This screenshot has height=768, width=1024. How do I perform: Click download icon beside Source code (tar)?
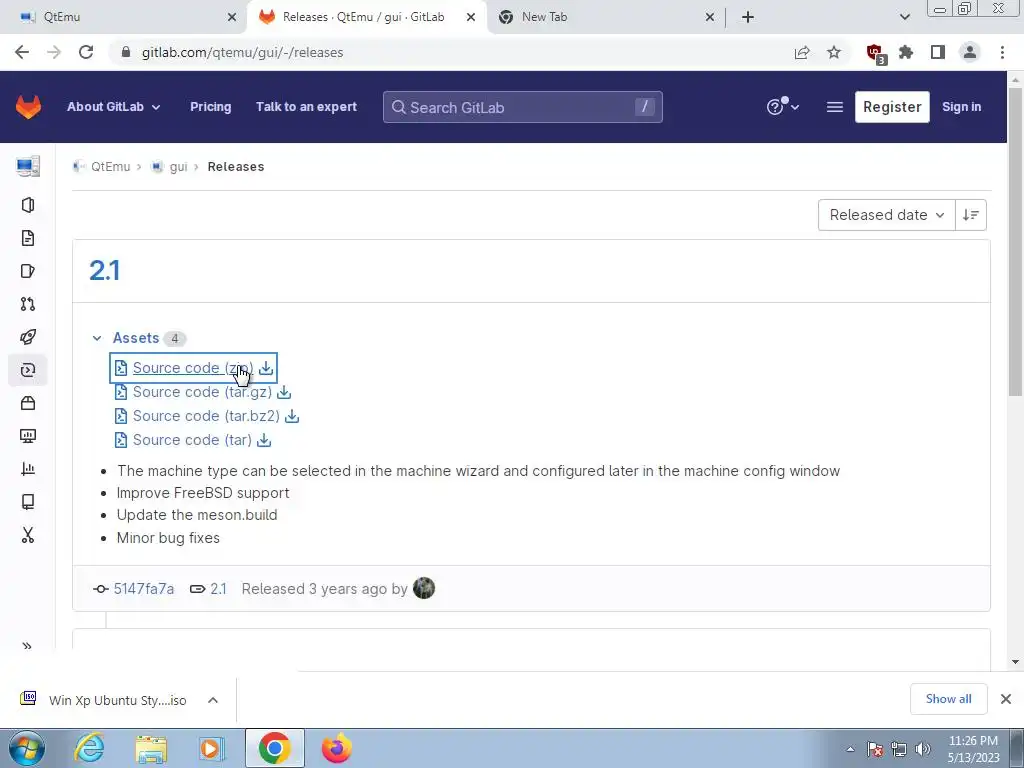click(264, 440)
